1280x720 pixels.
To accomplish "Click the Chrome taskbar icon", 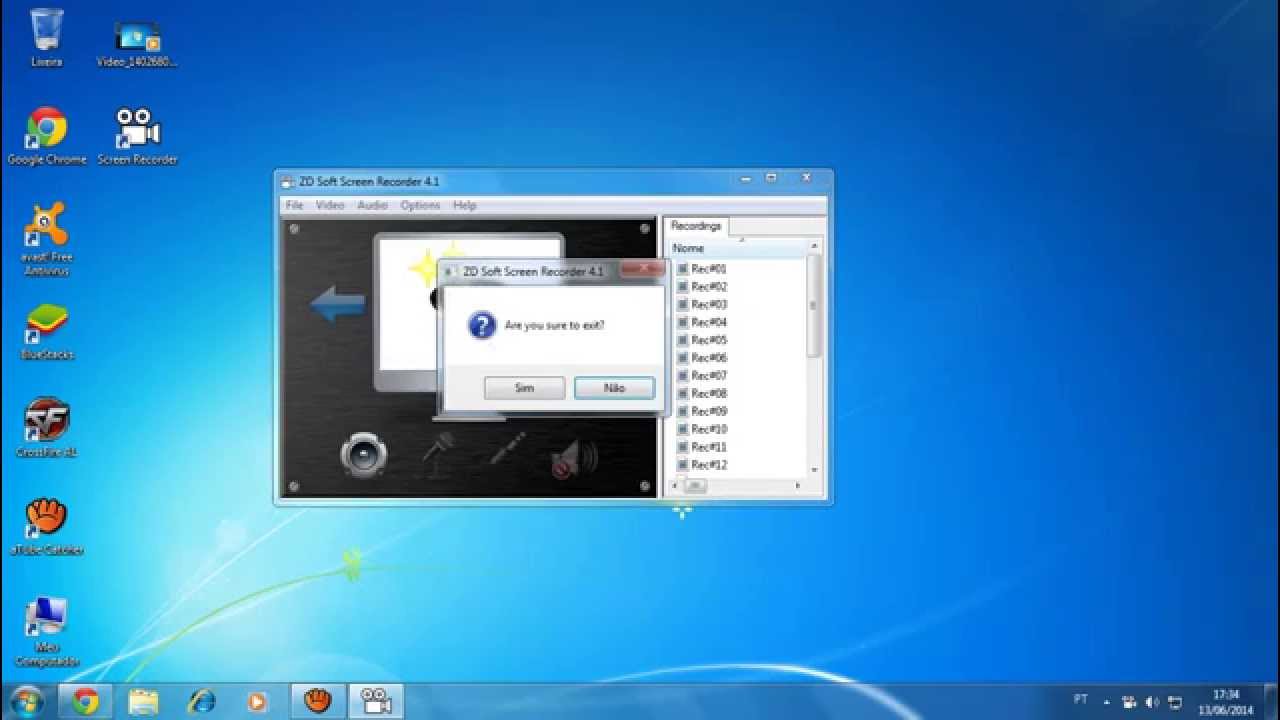I will click(x=85, y=701).
